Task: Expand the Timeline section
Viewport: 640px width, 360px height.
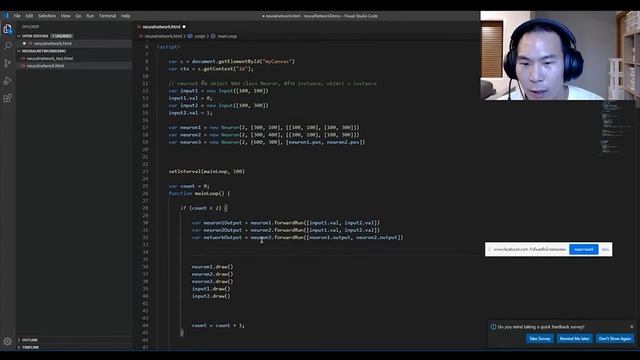Action: (x=31, y=347)
